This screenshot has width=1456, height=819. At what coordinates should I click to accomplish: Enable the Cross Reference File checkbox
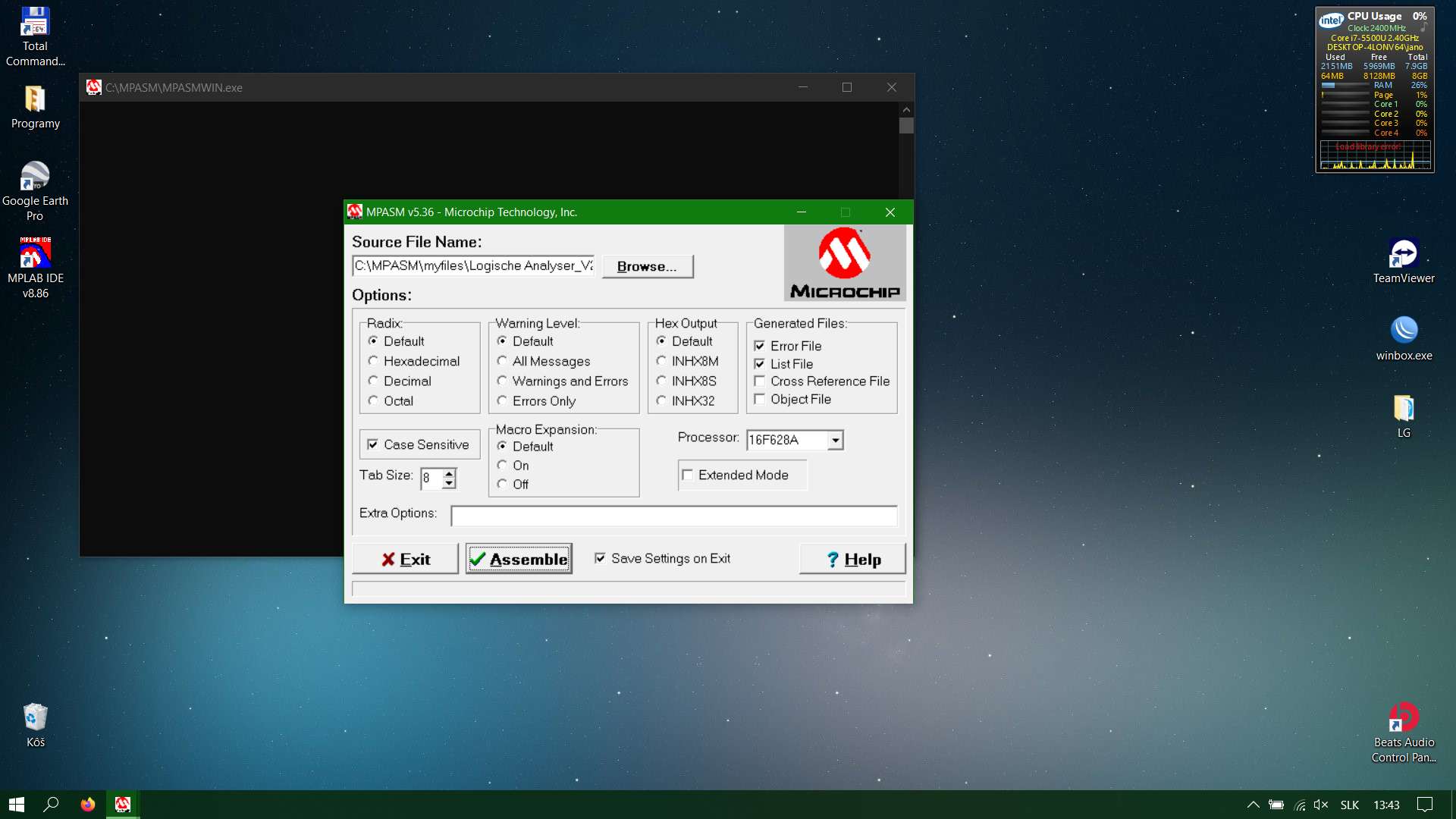[x=760, y=381]
